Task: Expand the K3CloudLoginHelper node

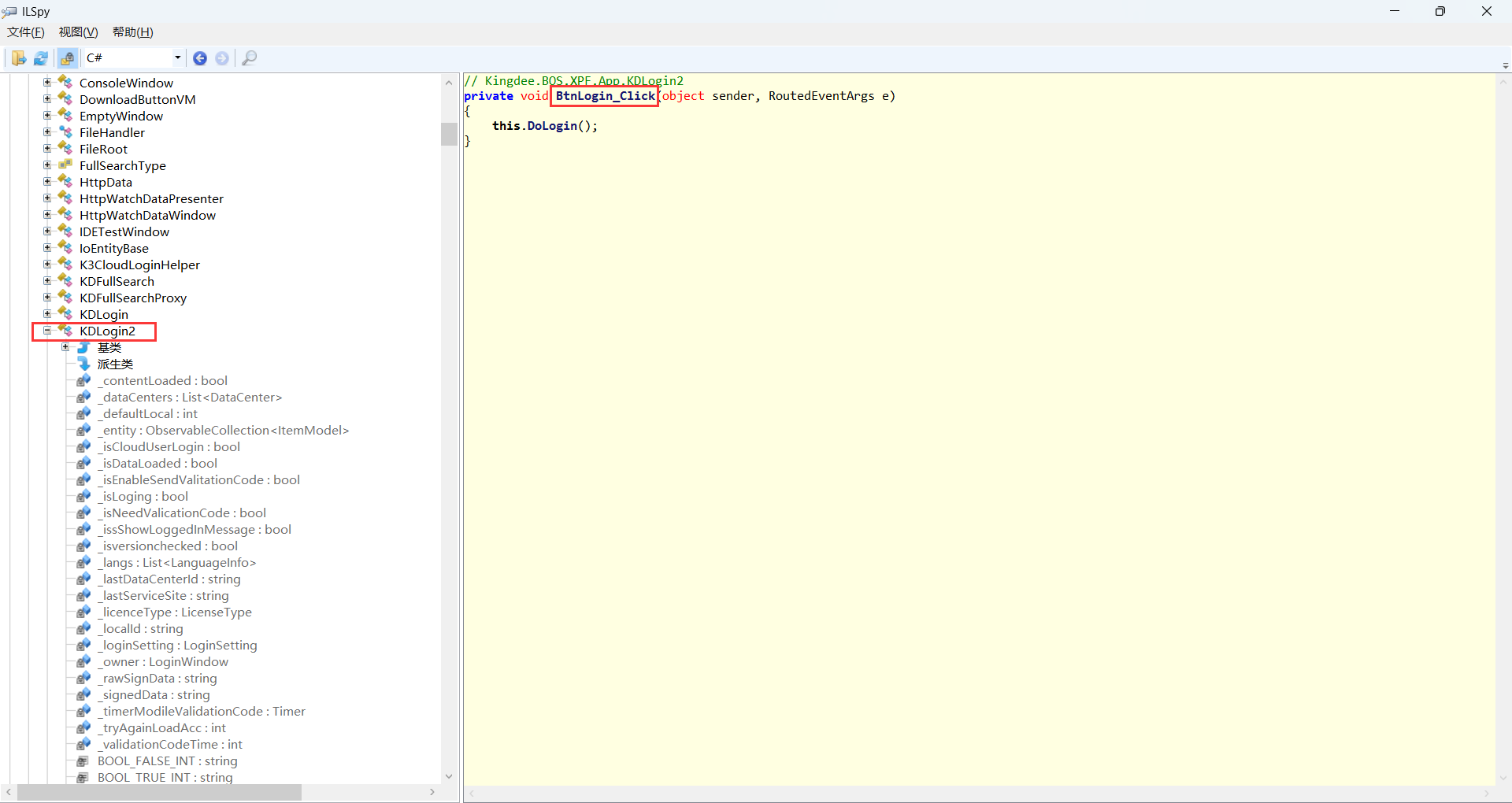Action: [x=47, y=264]
